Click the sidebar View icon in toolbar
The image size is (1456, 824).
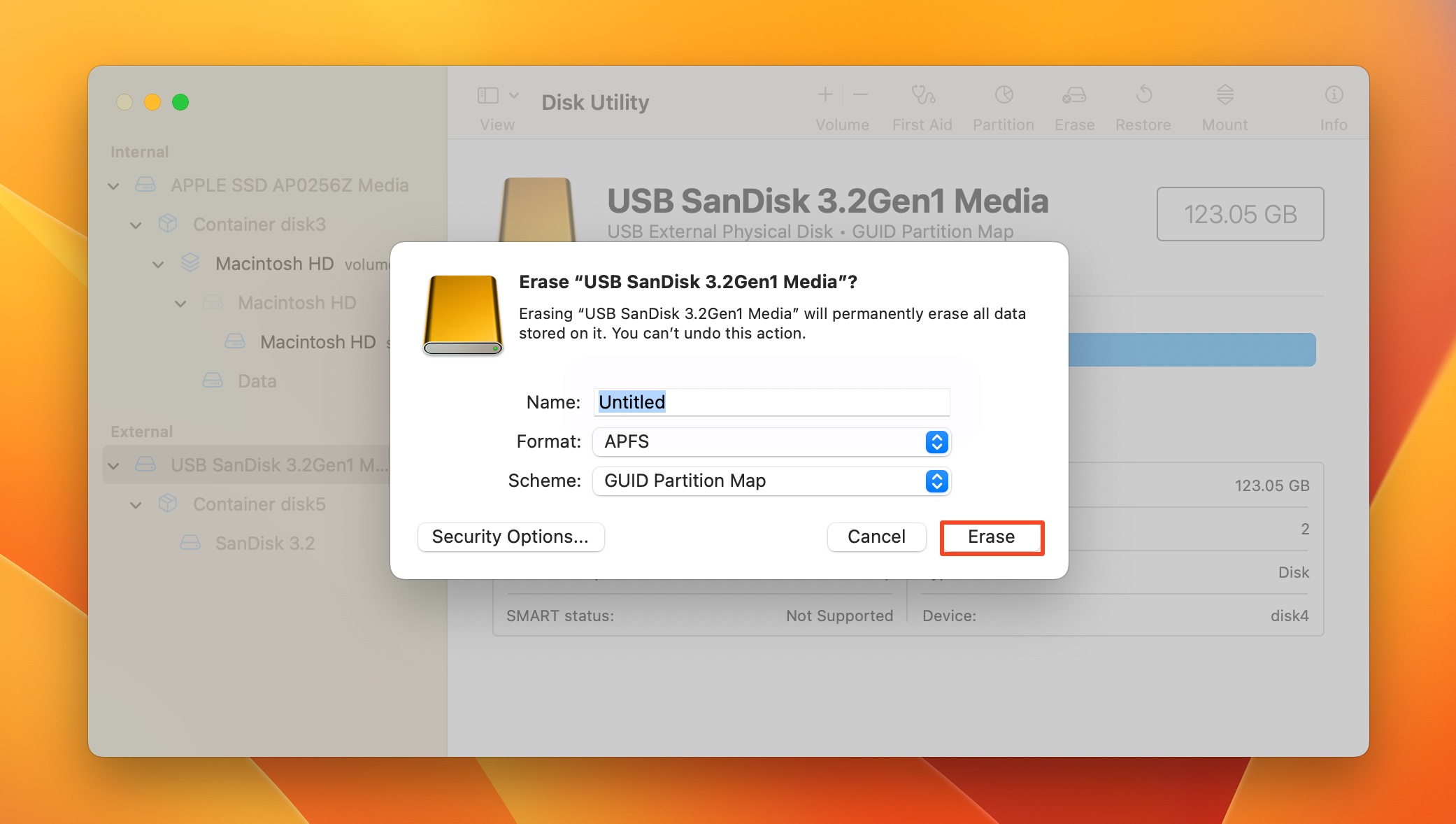(x=487, y=95)
